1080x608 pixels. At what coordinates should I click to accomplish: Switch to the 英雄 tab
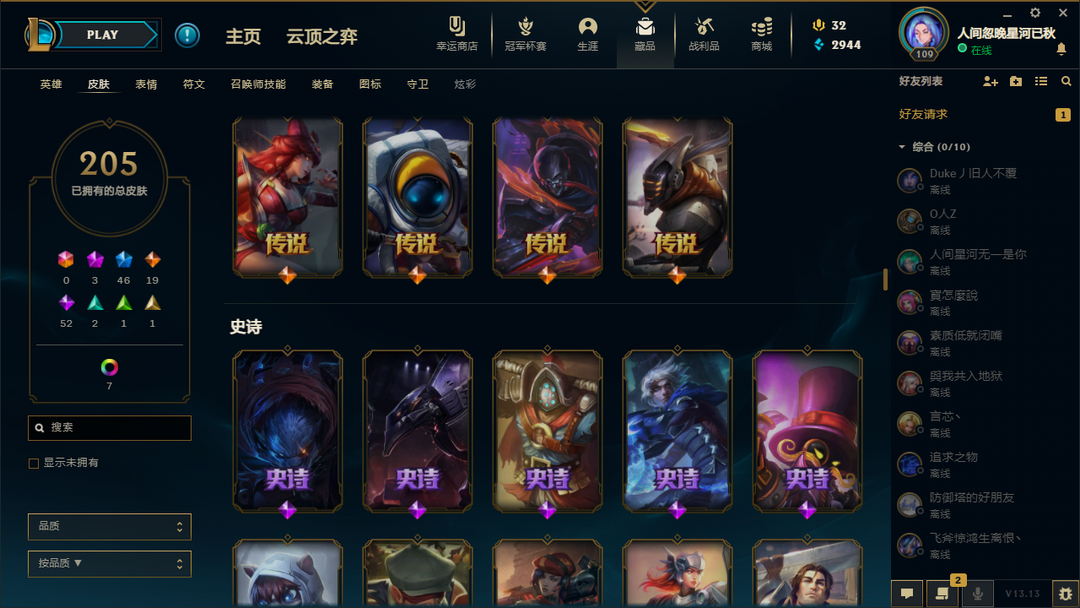tap(51, 84)
